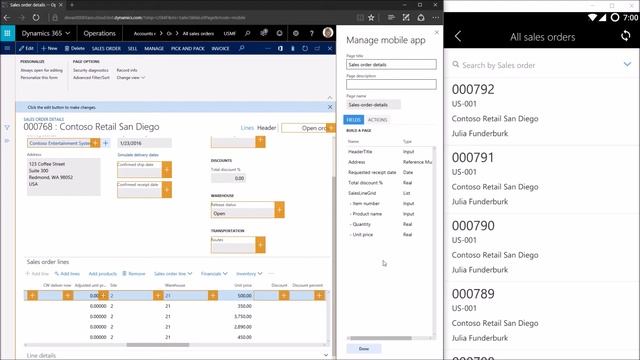Click Done in Manage mobile app
Screen dimensions: 640x360
click(364, 349)
